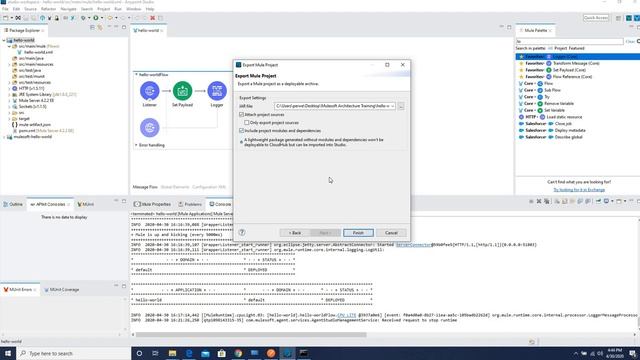Click Collapse All icon in Package Explorer
Screen dimensions: 640x360
pos(92,27)
